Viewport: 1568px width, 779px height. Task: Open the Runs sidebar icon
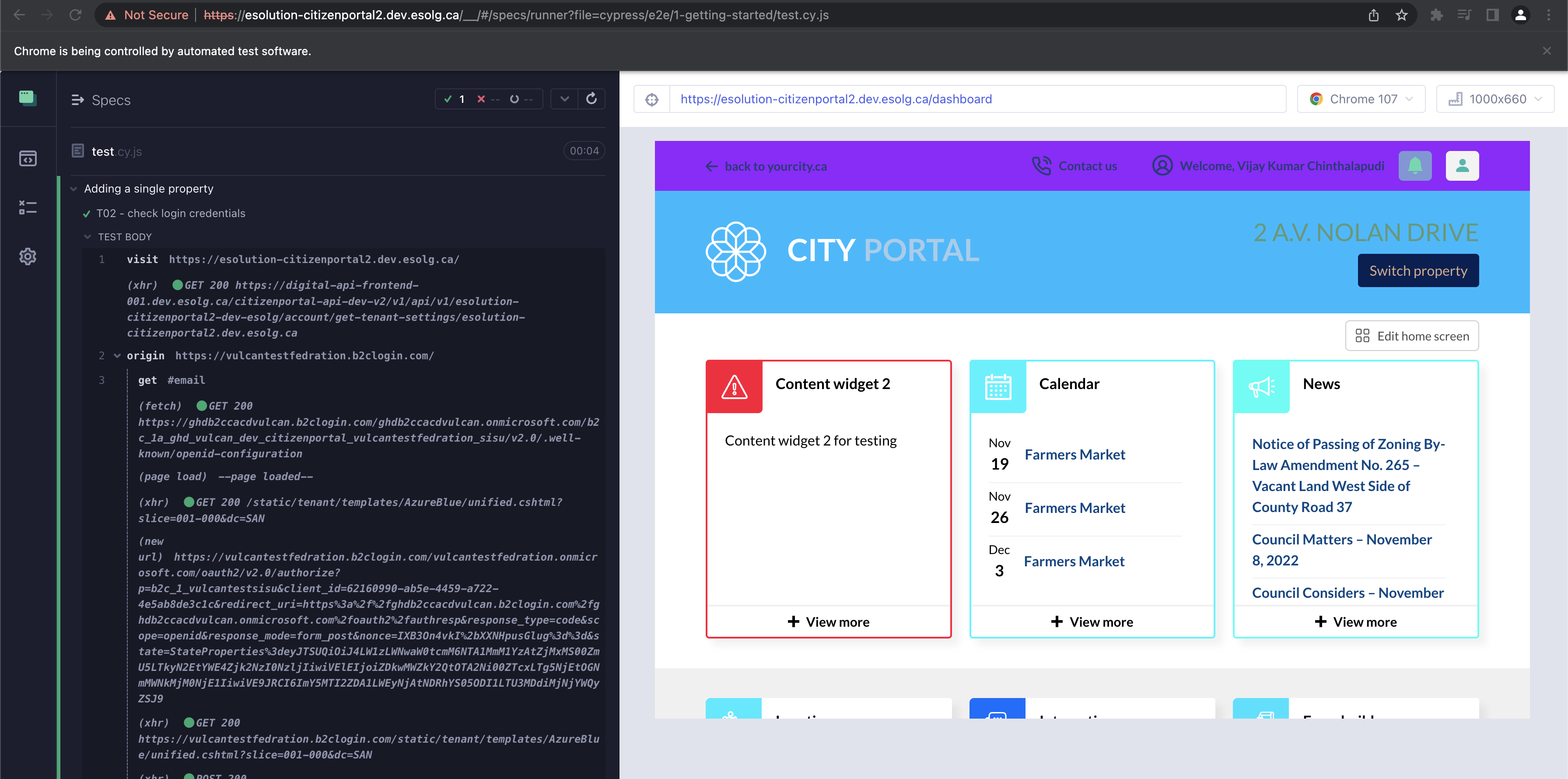tap(28, 207)
